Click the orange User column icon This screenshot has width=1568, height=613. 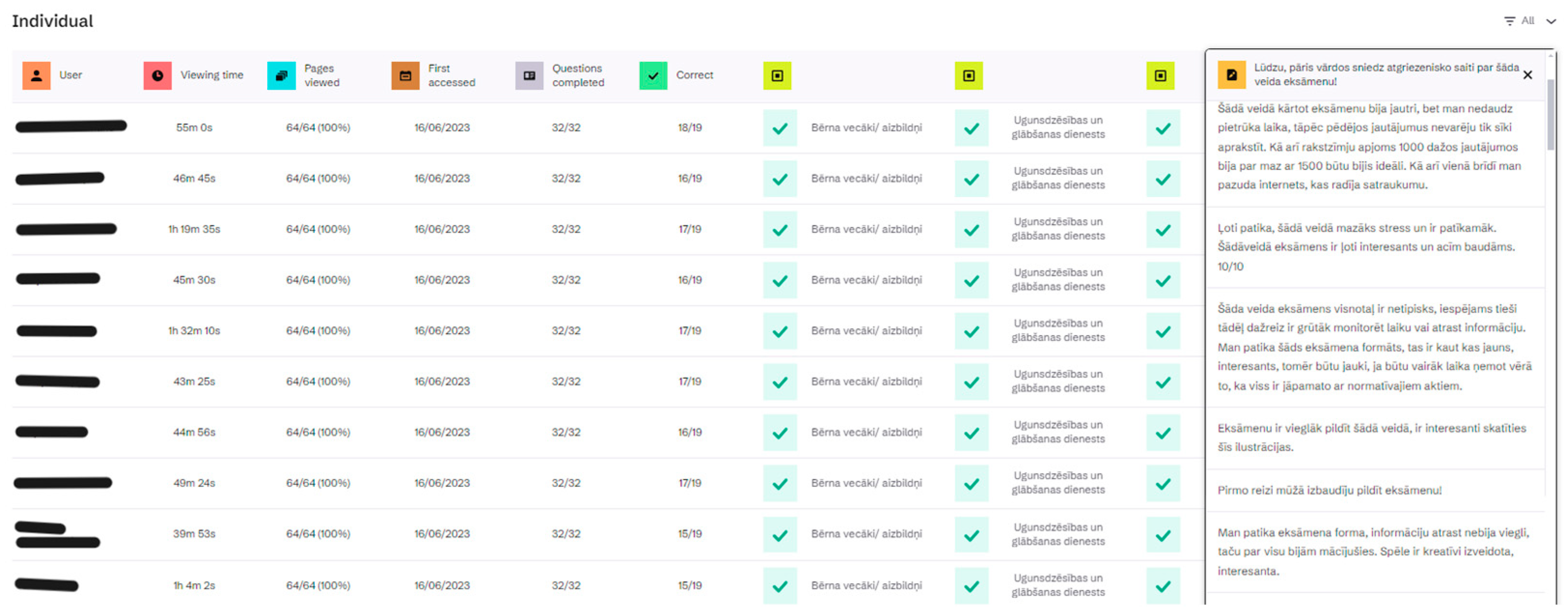tap(36, 76)
